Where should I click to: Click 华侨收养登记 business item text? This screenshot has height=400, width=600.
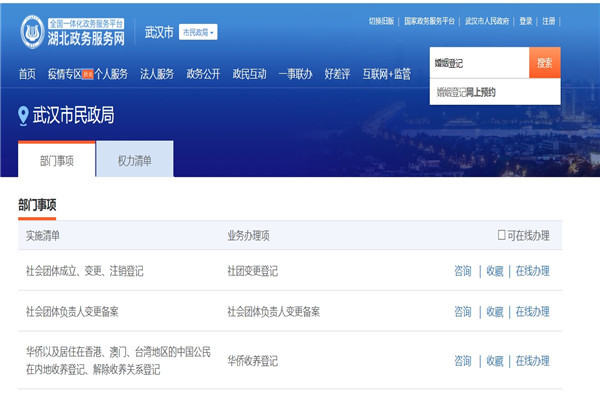tap(253, 361)
